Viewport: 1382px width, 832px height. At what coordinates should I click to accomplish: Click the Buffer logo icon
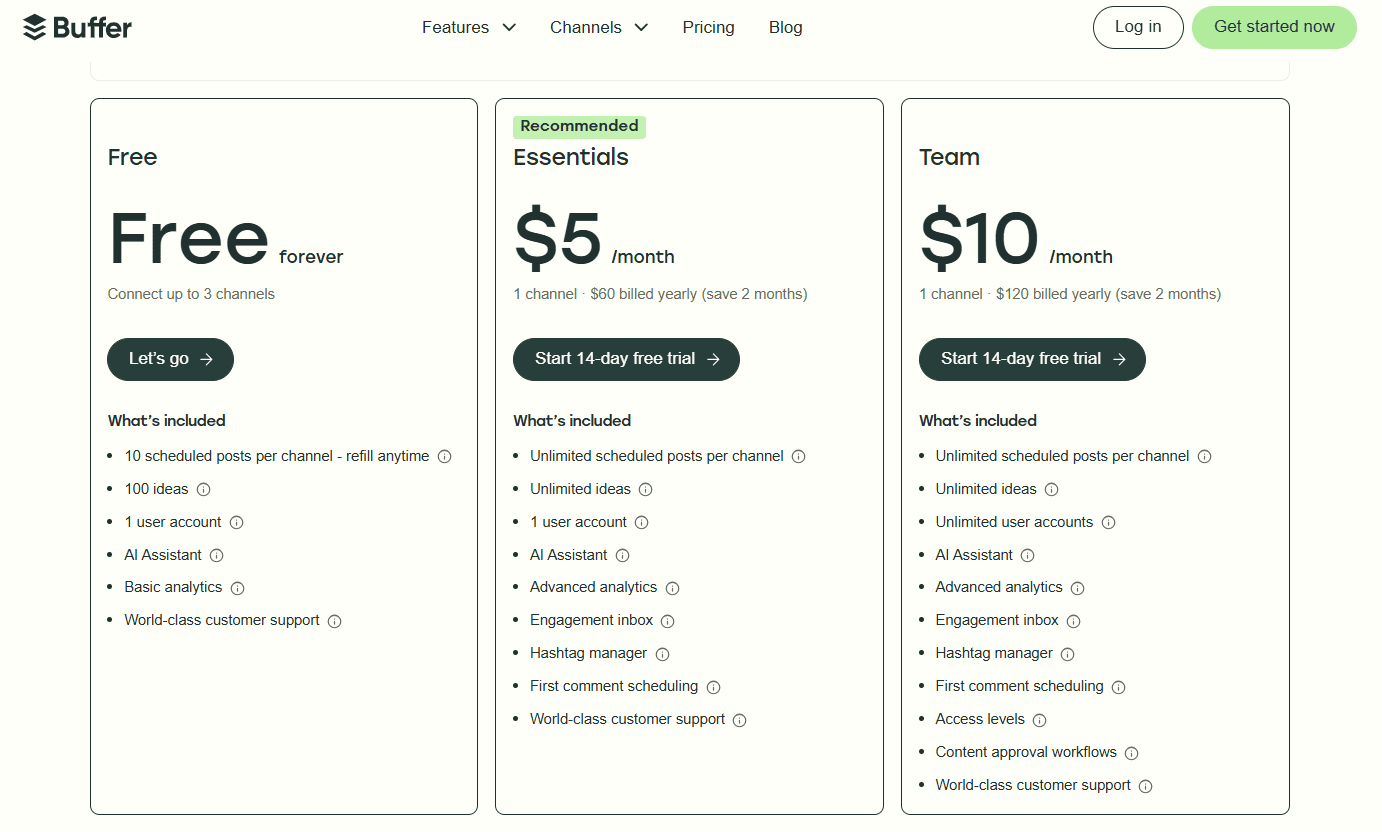pyautogui.click(x=36, y=27)
